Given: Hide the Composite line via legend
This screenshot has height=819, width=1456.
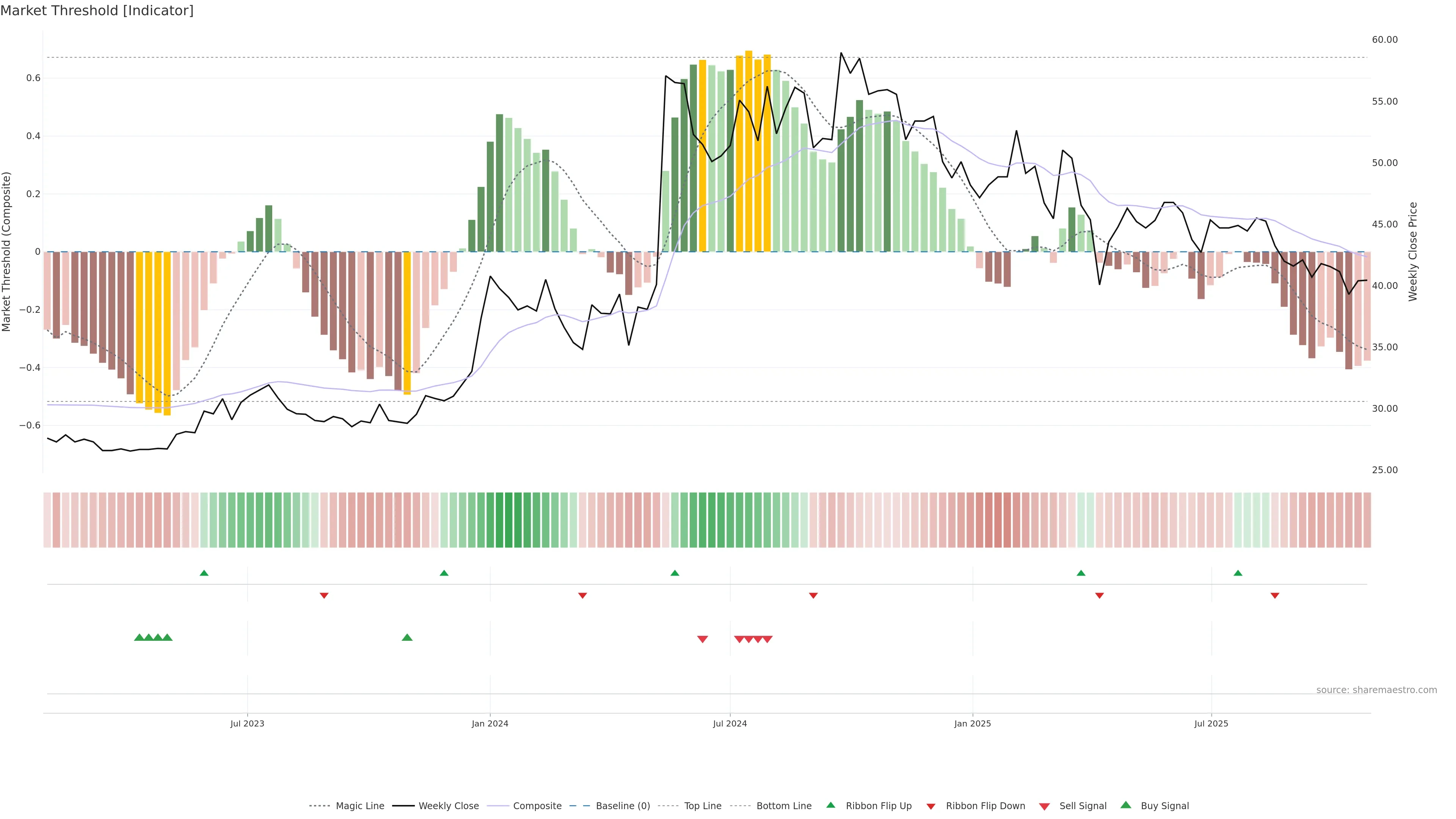Looking at the screenshot, I should (x=537, y=805).
